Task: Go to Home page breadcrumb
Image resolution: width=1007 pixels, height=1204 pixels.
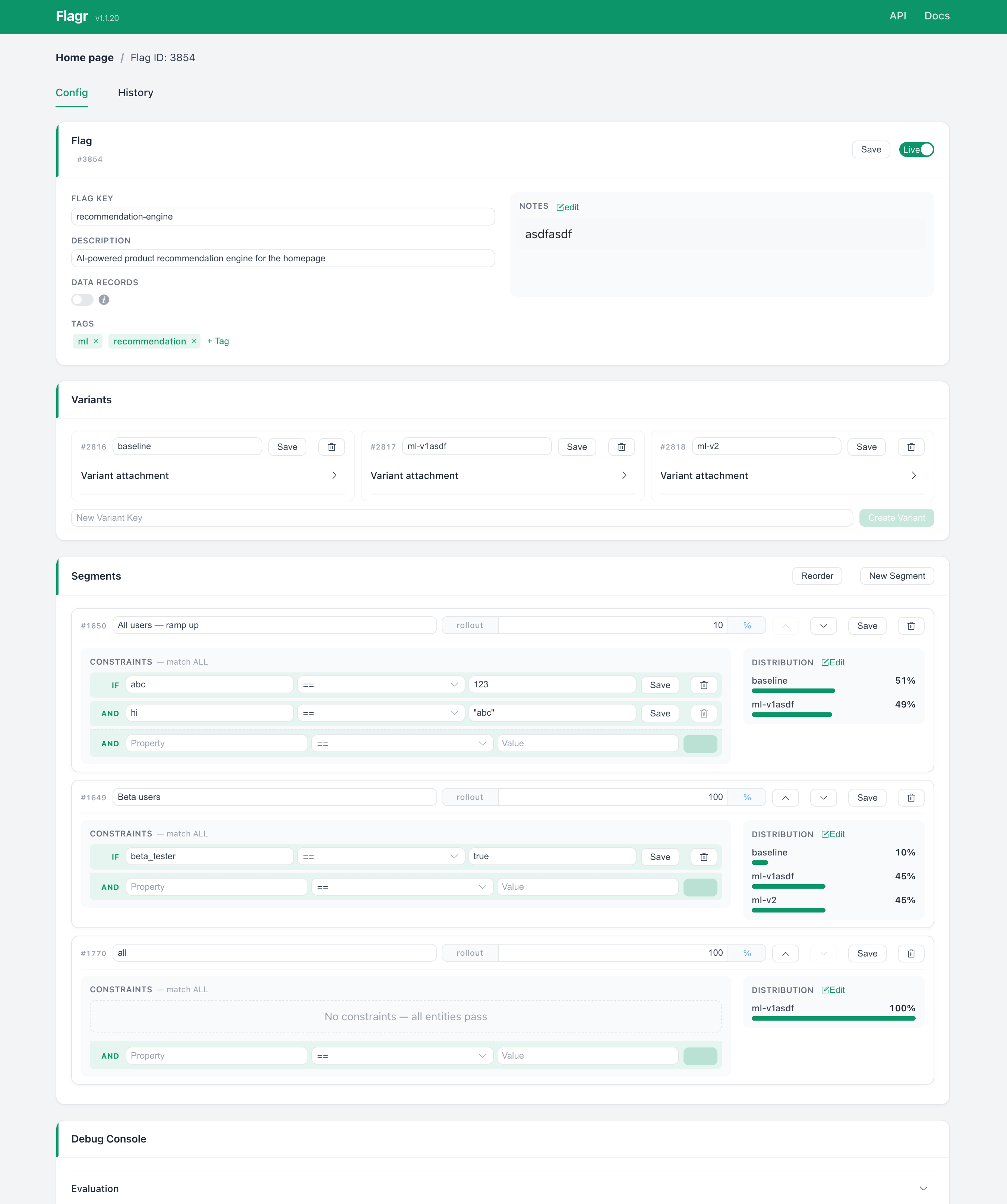Action: pyautogui.click(x=84, y=57)
